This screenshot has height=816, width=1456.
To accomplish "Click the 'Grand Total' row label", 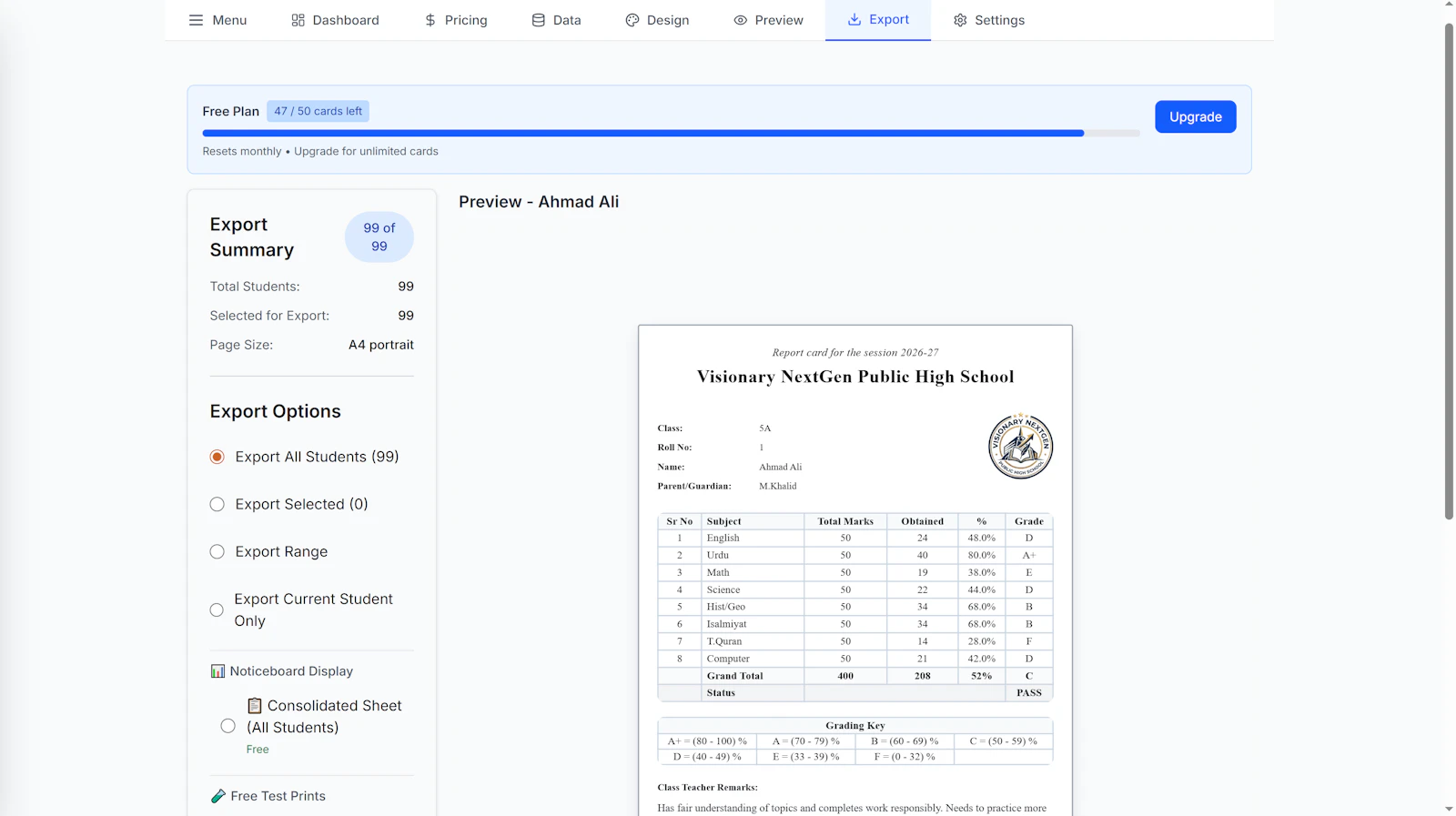I will [734, 676].
